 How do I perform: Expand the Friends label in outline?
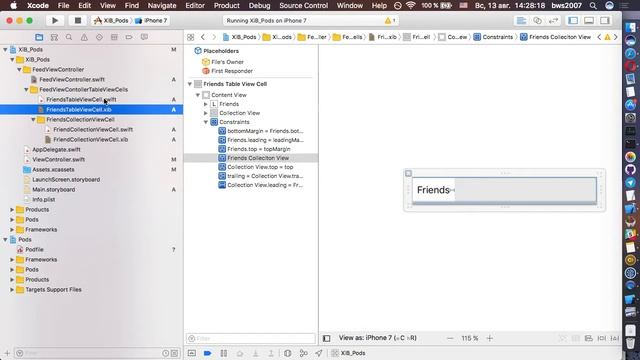(x=206, y=104)
